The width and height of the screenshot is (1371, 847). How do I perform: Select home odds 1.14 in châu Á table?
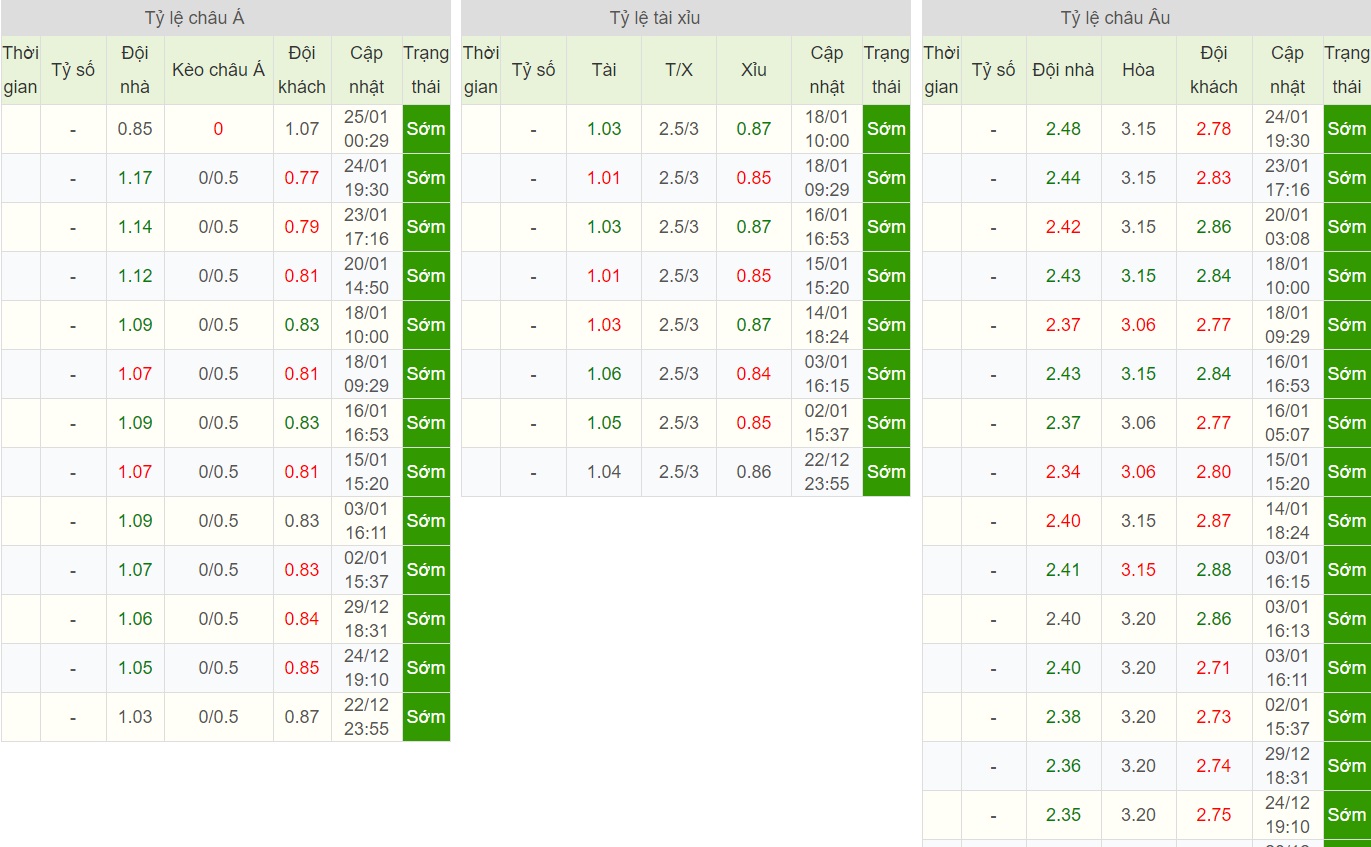[135, 227]
